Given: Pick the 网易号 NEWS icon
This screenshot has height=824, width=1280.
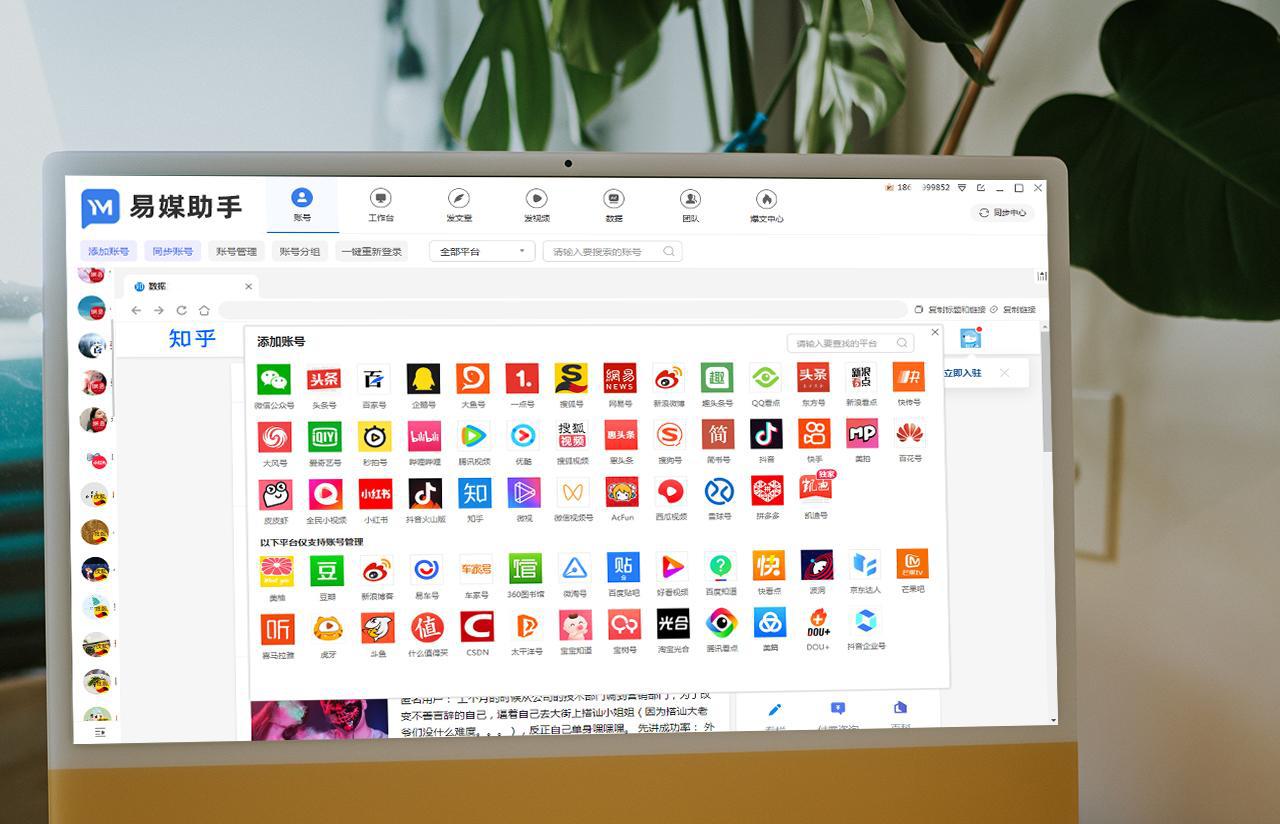Looking at the screenshot, I should tap(620, 378).
